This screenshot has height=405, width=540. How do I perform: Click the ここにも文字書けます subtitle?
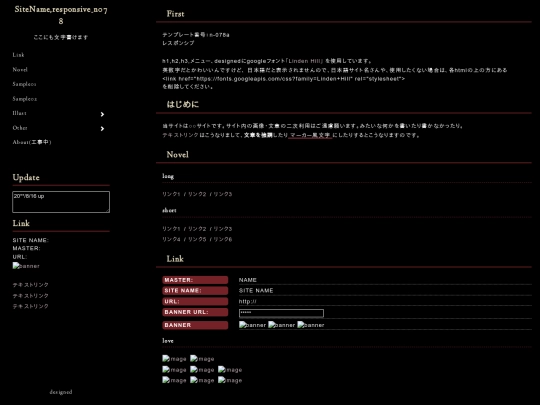point(61,37)
